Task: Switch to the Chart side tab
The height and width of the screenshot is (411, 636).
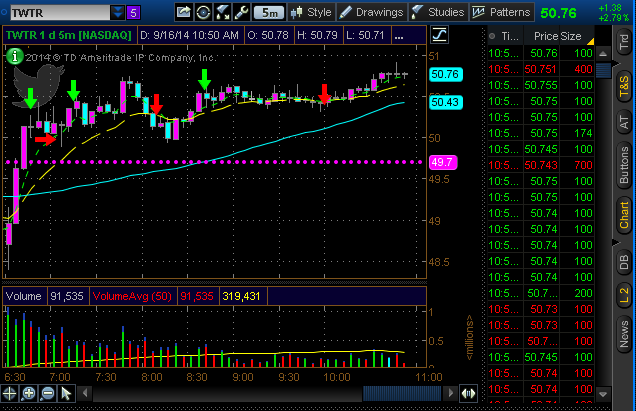Action: (x=624, y=215)
